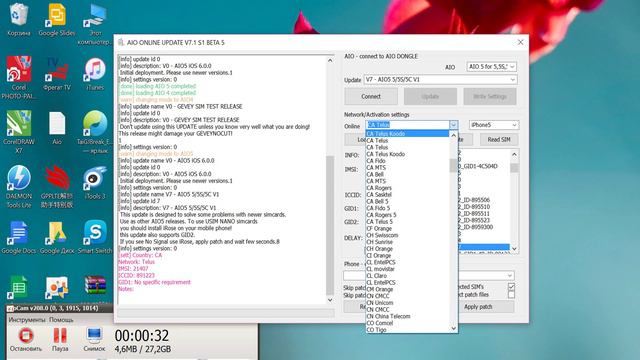Pause oCam recording (Пауза)
640x360 pixels.
(x=60, y=340)
